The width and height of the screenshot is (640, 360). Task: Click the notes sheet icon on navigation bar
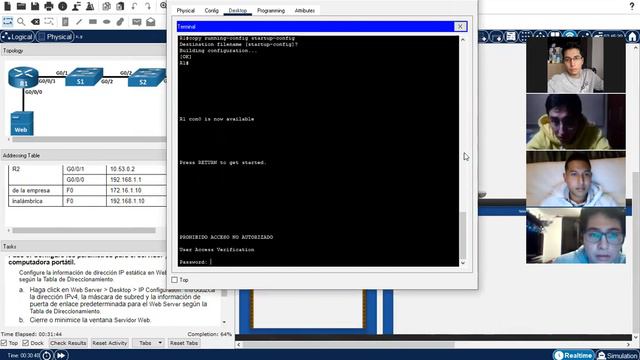[x=511, y=37]
